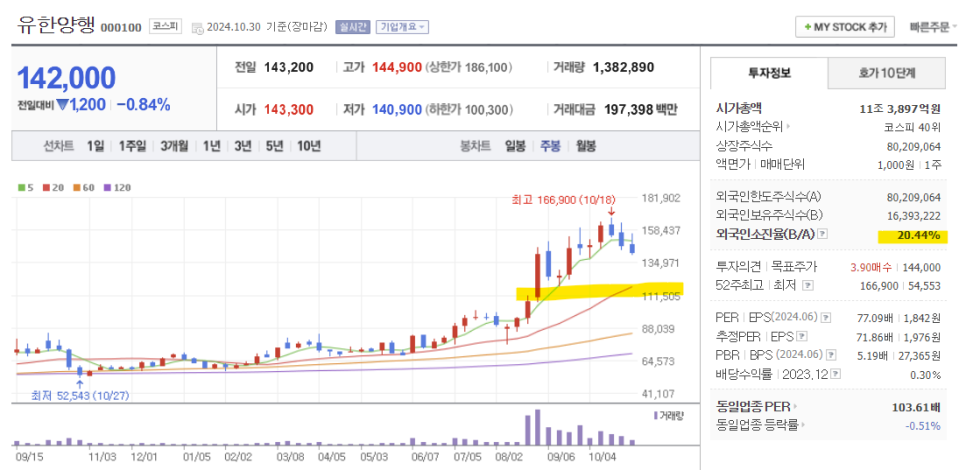Toggle the 실시간 real-time button
The height and width of the screenshot is (470, 966).
(x=352, y=27)
